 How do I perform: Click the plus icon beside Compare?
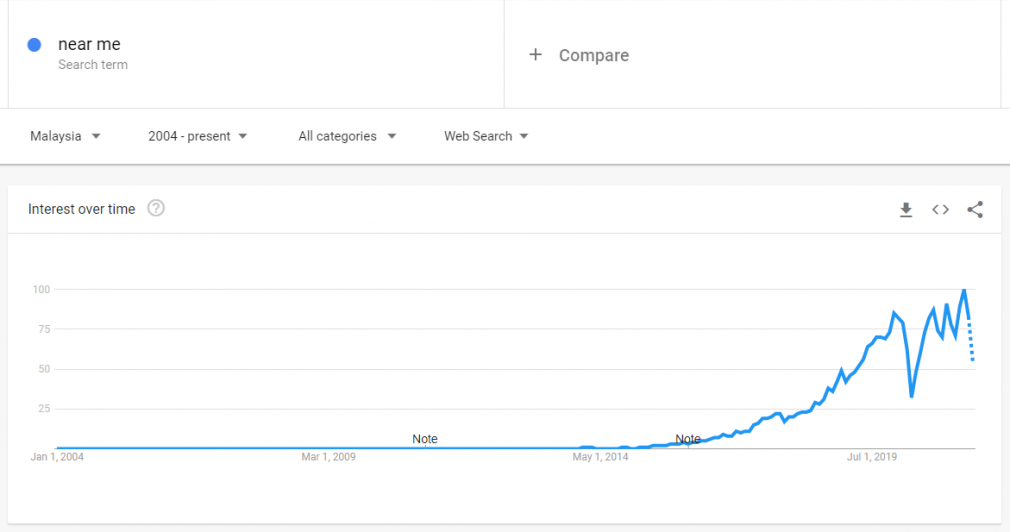(x=535, y=55)
